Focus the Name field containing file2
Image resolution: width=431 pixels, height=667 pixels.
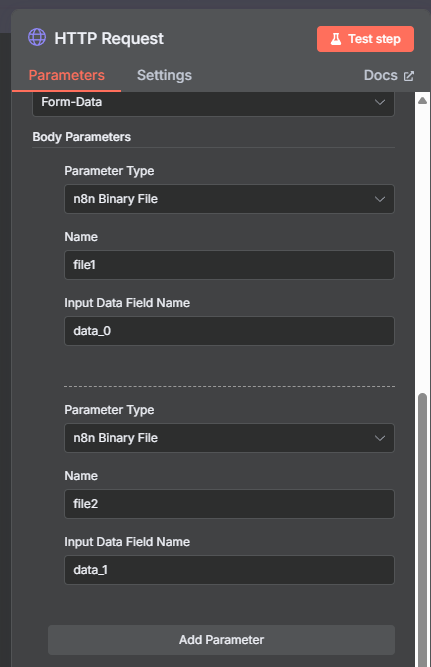coord(229,504)
